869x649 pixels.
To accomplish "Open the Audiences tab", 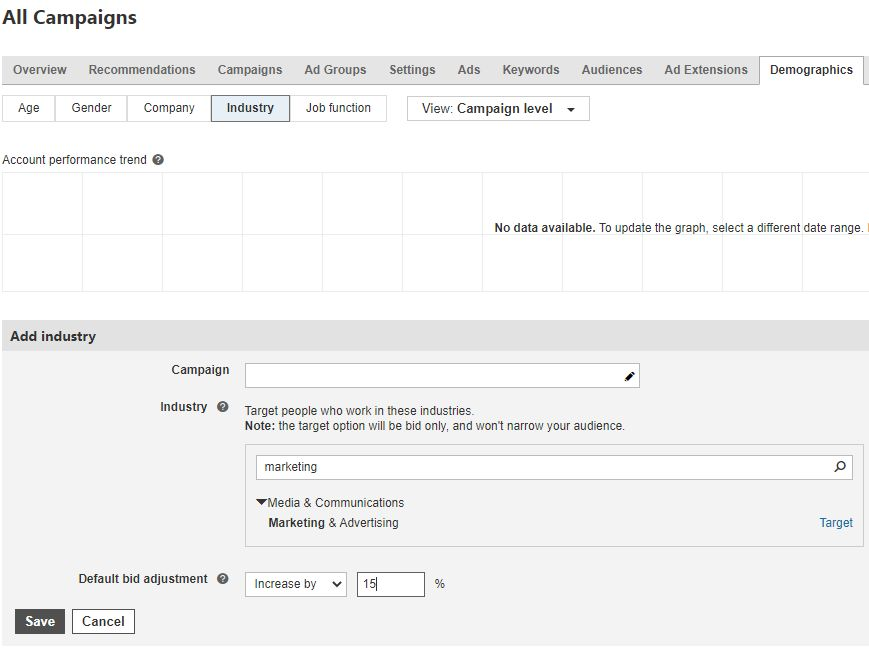I will (x=612, y=70).
